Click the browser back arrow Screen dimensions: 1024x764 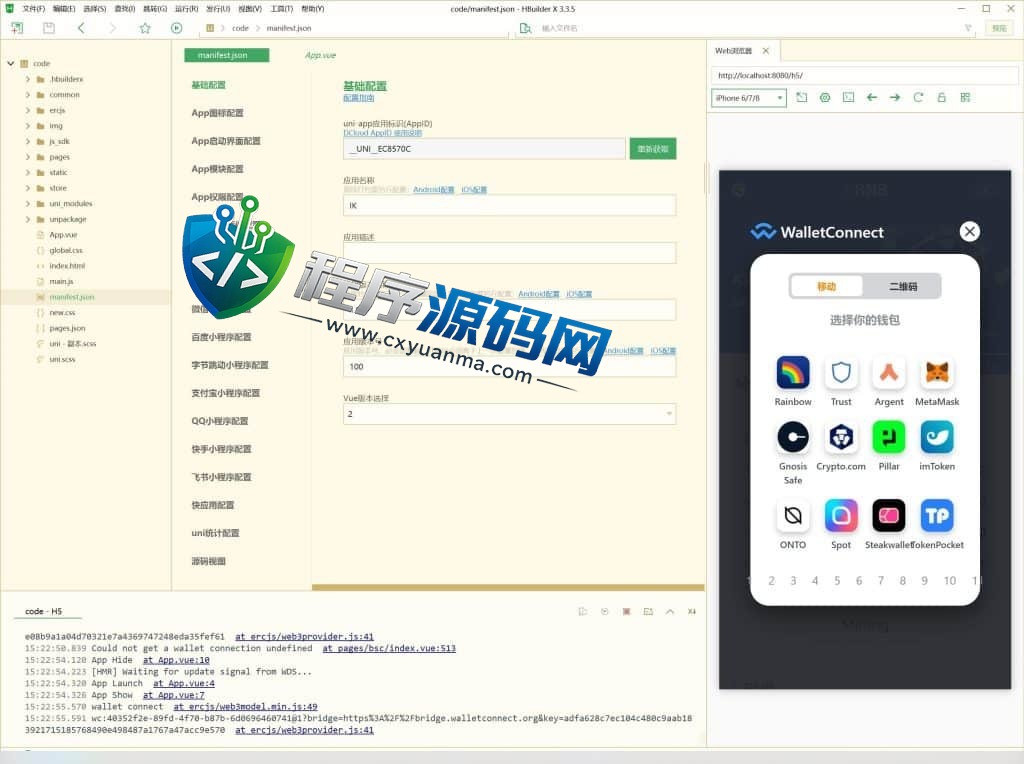(x=872, y=97)
